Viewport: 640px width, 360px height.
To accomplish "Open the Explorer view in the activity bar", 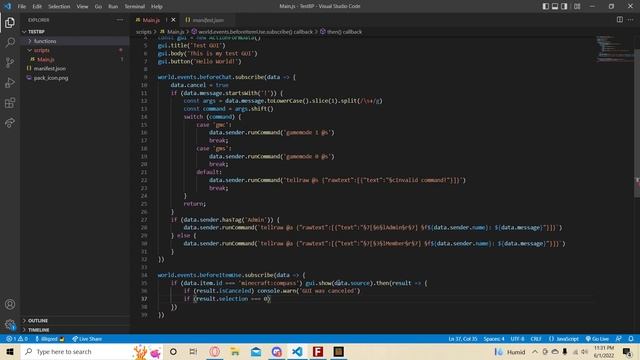I will (10, 23).
